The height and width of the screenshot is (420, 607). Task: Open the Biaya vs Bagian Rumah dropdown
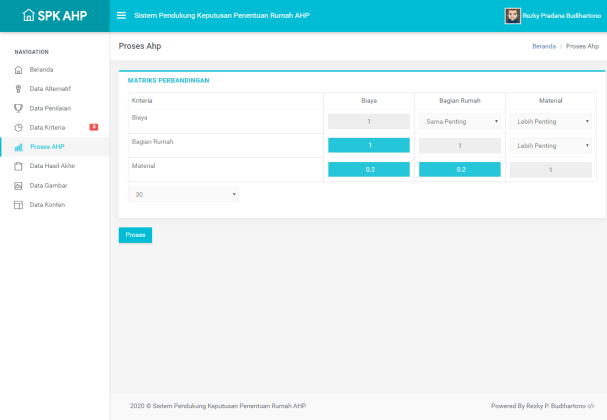pos(460,122)
